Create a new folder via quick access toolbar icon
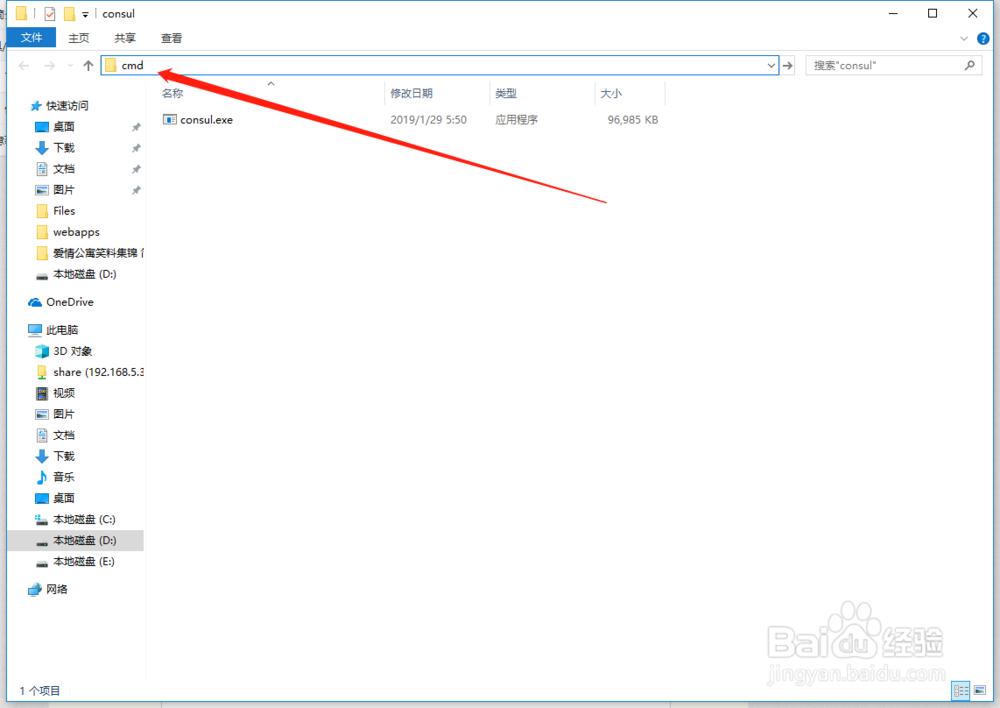The width and height of the screenshot is (1000, 708). click(67, 13)
